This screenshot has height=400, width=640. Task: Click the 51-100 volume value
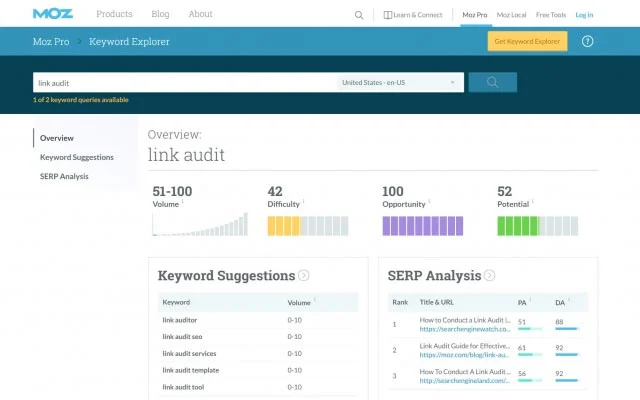(x=172, y=191)
